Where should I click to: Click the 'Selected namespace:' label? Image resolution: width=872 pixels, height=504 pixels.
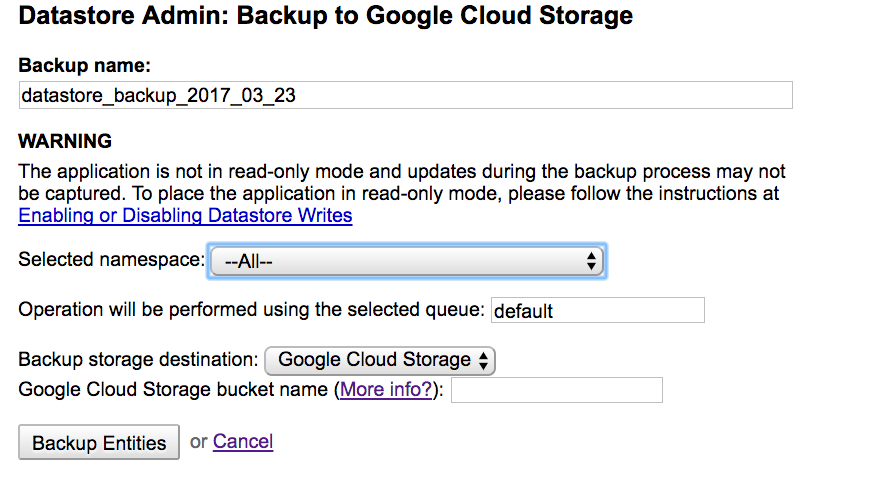pos(110,260)
